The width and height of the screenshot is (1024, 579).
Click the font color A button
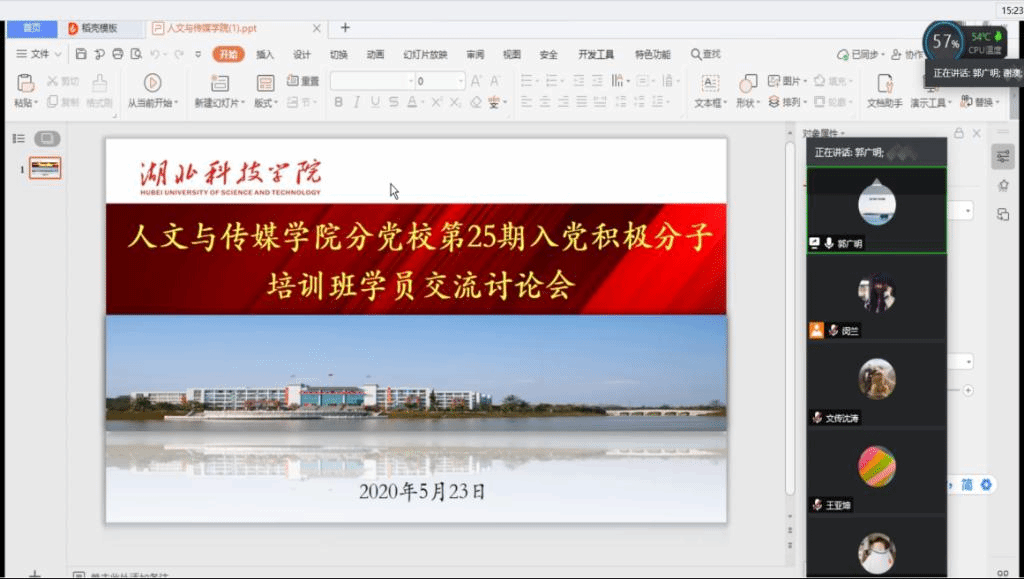[413, 102]
